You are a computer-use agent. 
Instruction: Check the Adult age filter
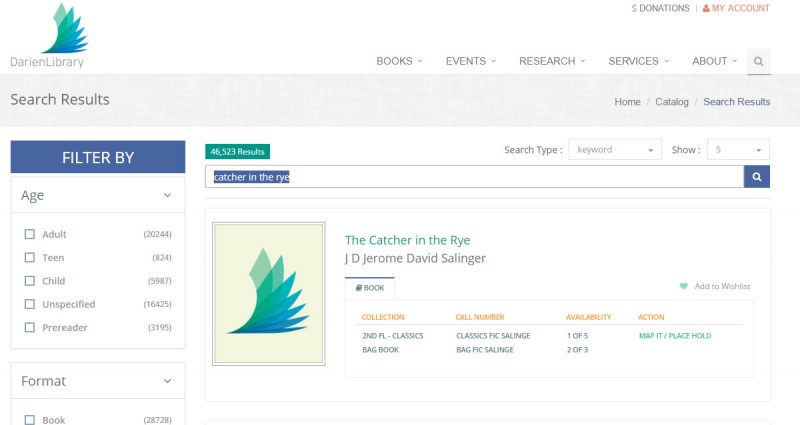pyautogui.click(x=30, y=234)
